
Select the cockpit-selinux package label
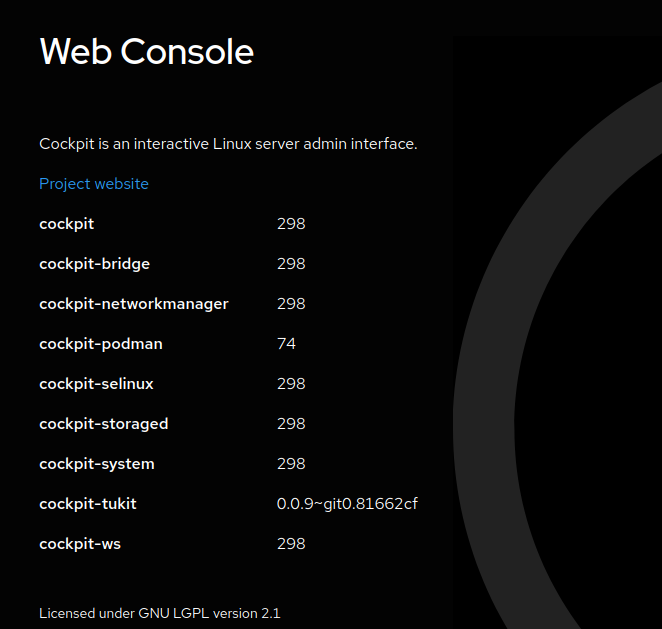(x=96, y=384)
